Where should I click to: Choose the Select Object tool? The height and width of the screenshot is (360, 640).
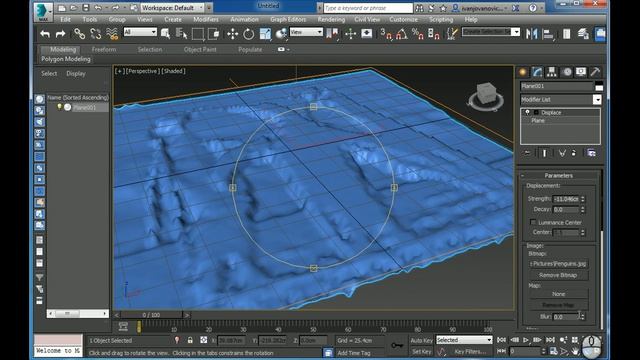[x=165, y=34]
